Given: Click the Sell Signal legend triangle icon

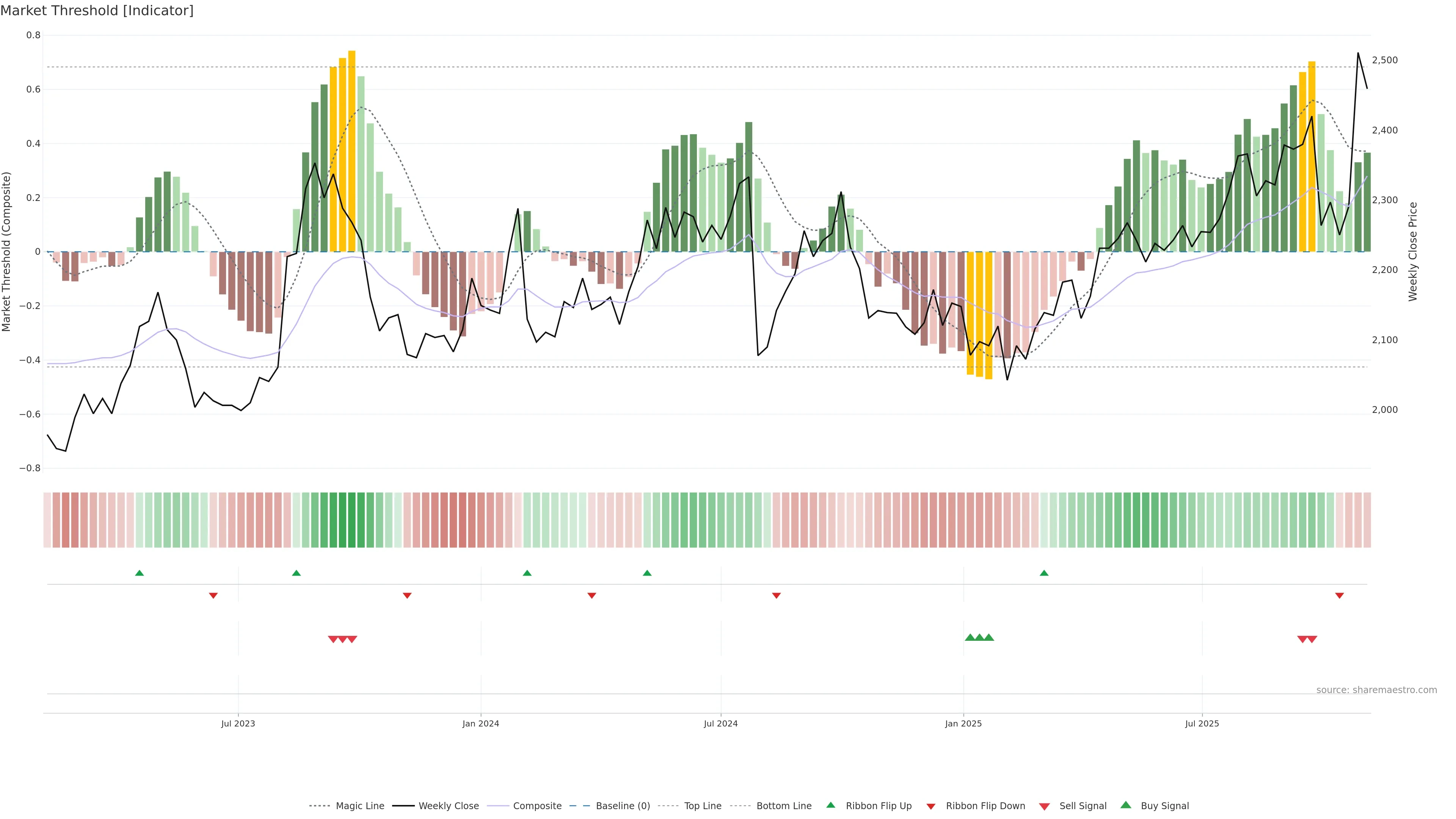Looking at the screenshot, I should [1045, 806].
